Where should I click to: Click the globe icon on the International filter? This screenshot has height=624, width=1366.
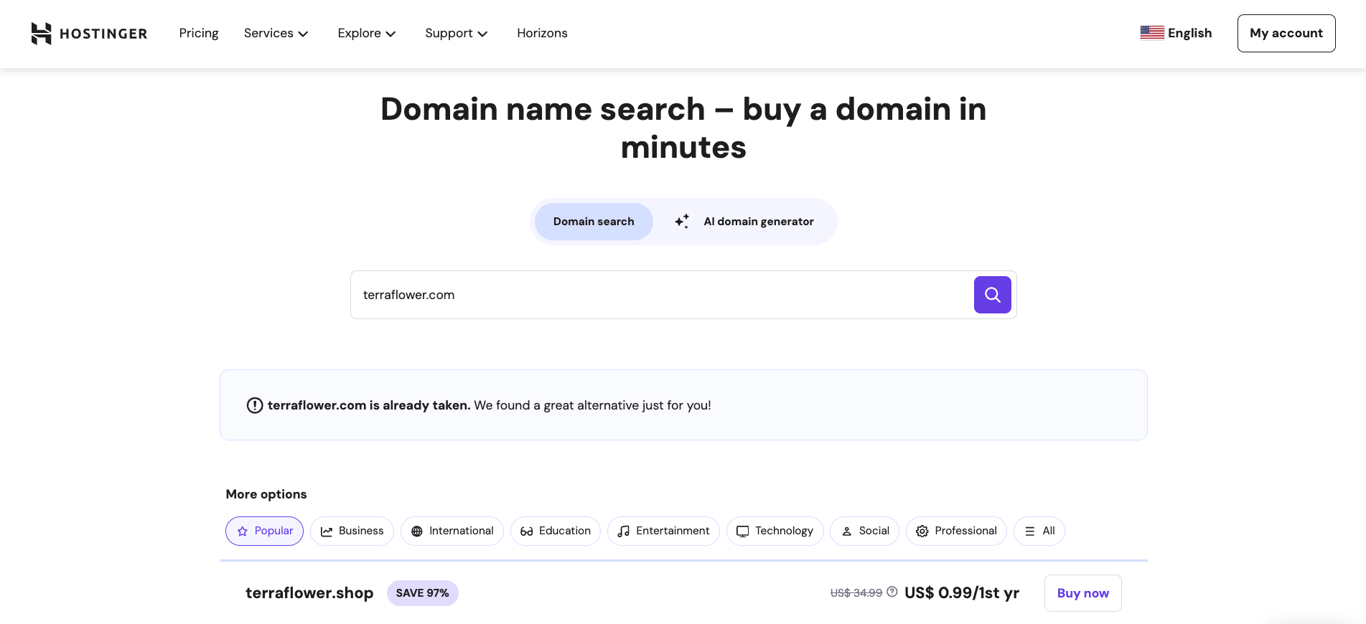415,531
